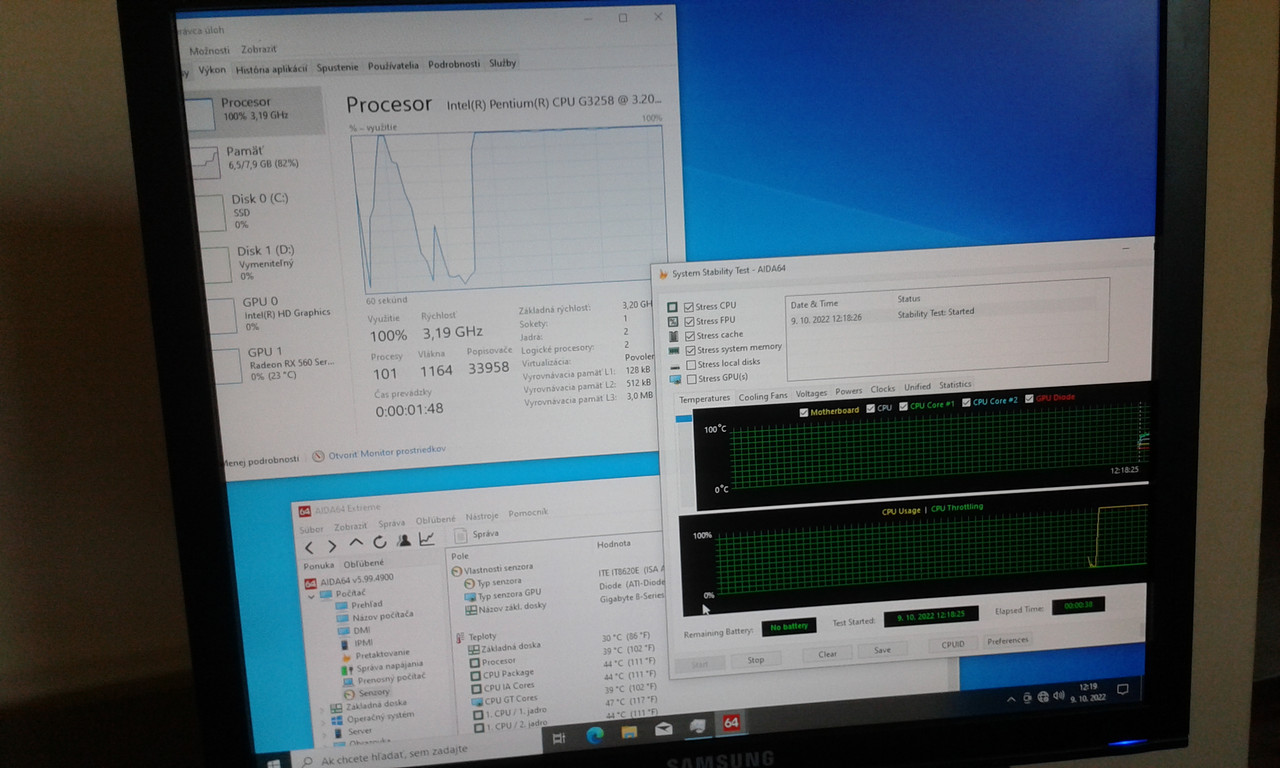Go back using AIDA64 back arrow
The width and height of the screenshot is (1280, 768).
[x=309, y=546]
